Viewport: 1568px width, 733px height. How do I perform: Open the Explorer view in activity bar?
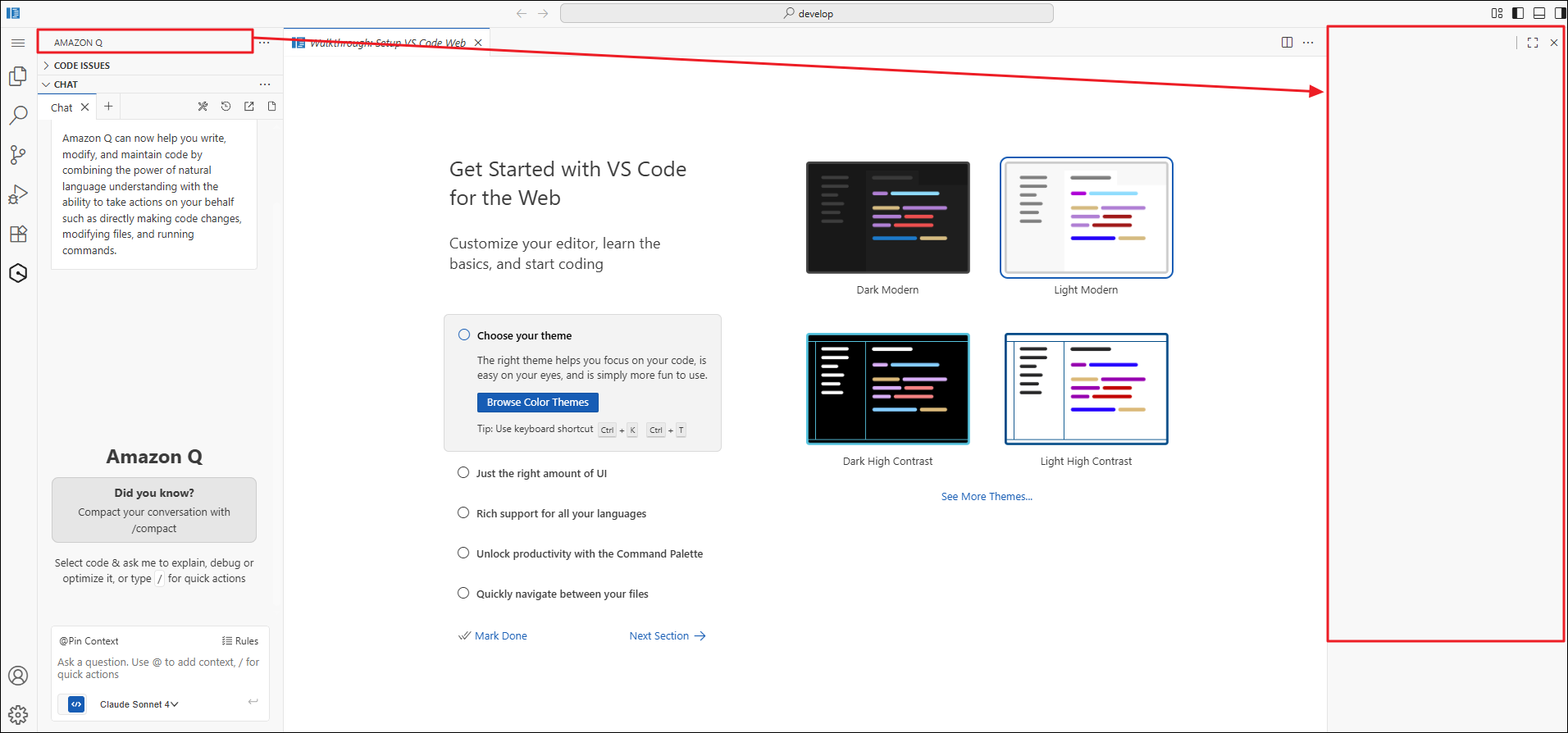pyautogui.click(x=18, y=76)
